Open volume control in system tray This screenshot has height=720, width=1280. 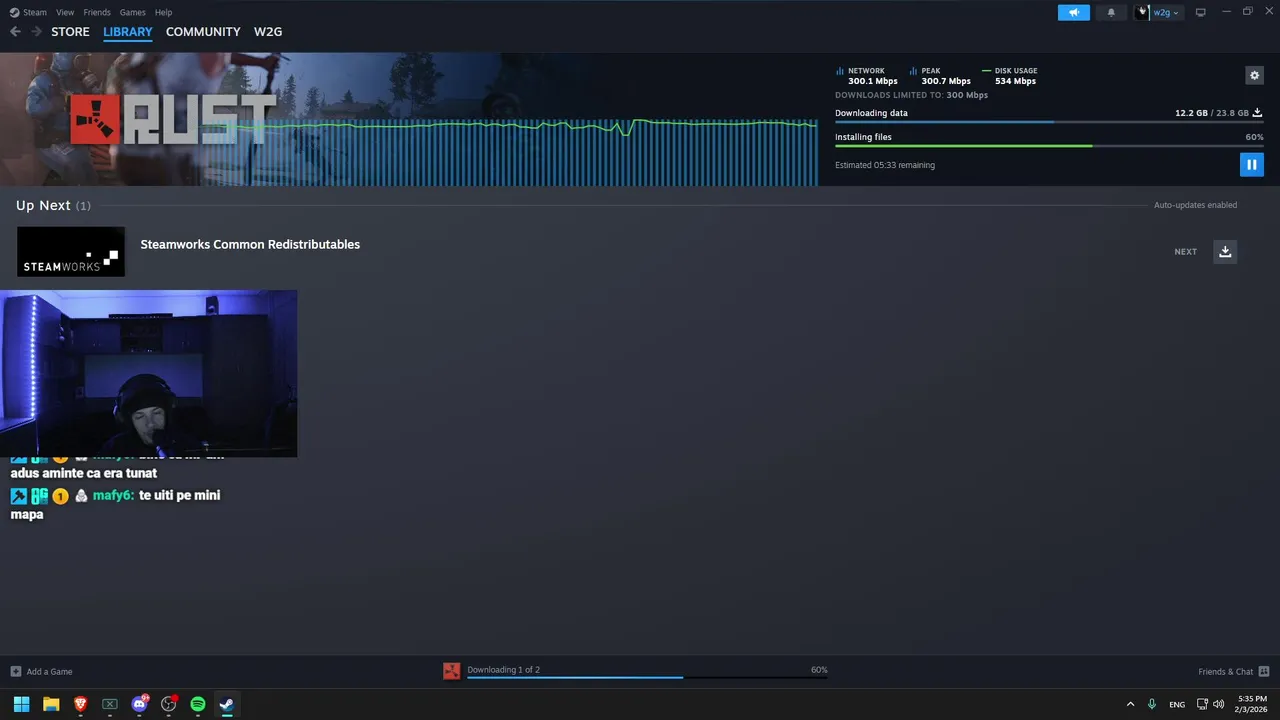click(1218, 704)
